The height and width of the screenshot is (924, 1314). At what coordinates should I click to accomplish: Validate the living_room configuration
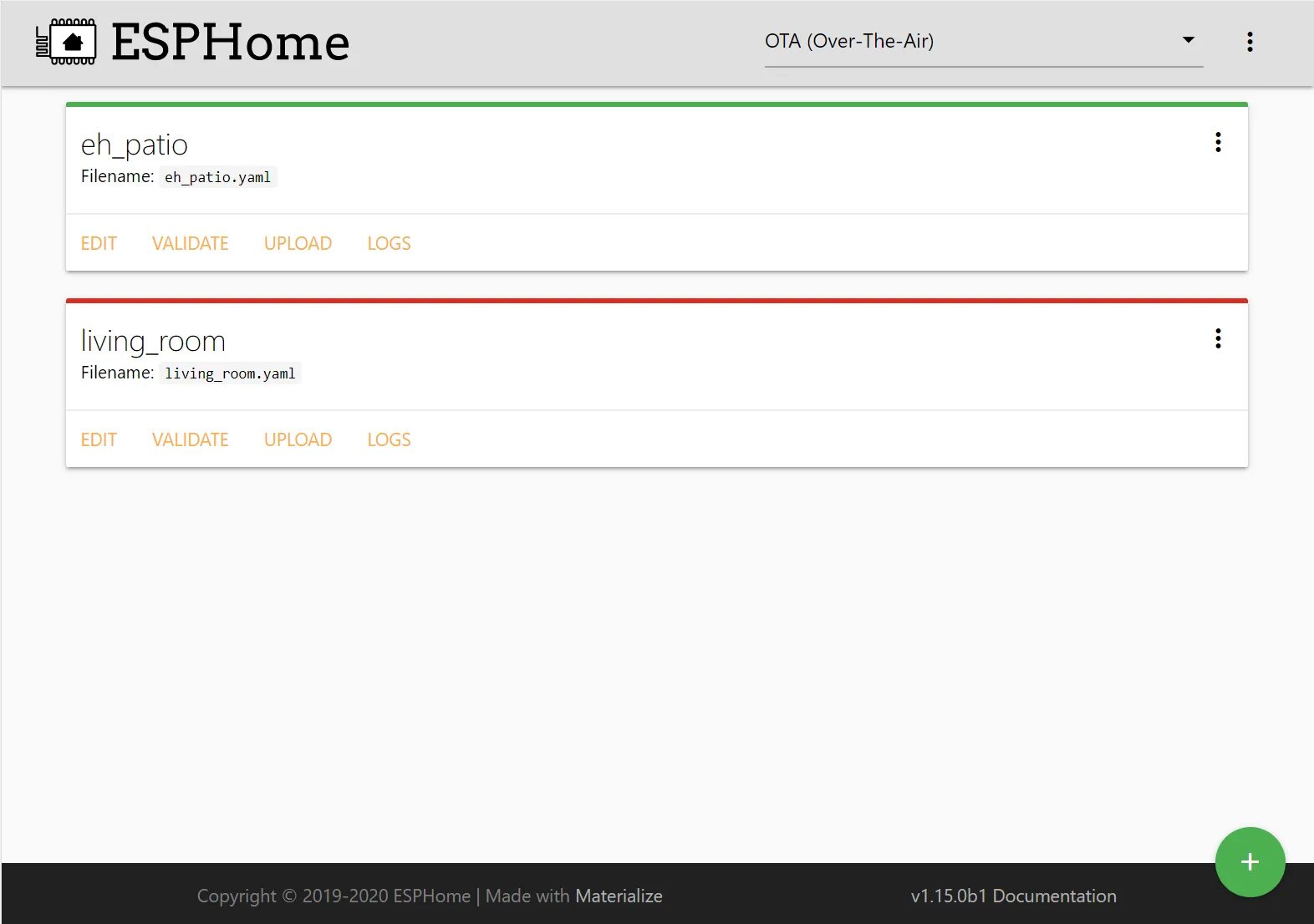190,439
